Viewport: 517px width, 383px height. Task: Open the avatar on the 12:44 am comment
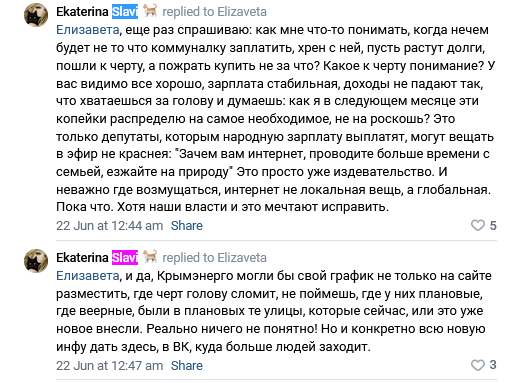click(x=36, y=15)
